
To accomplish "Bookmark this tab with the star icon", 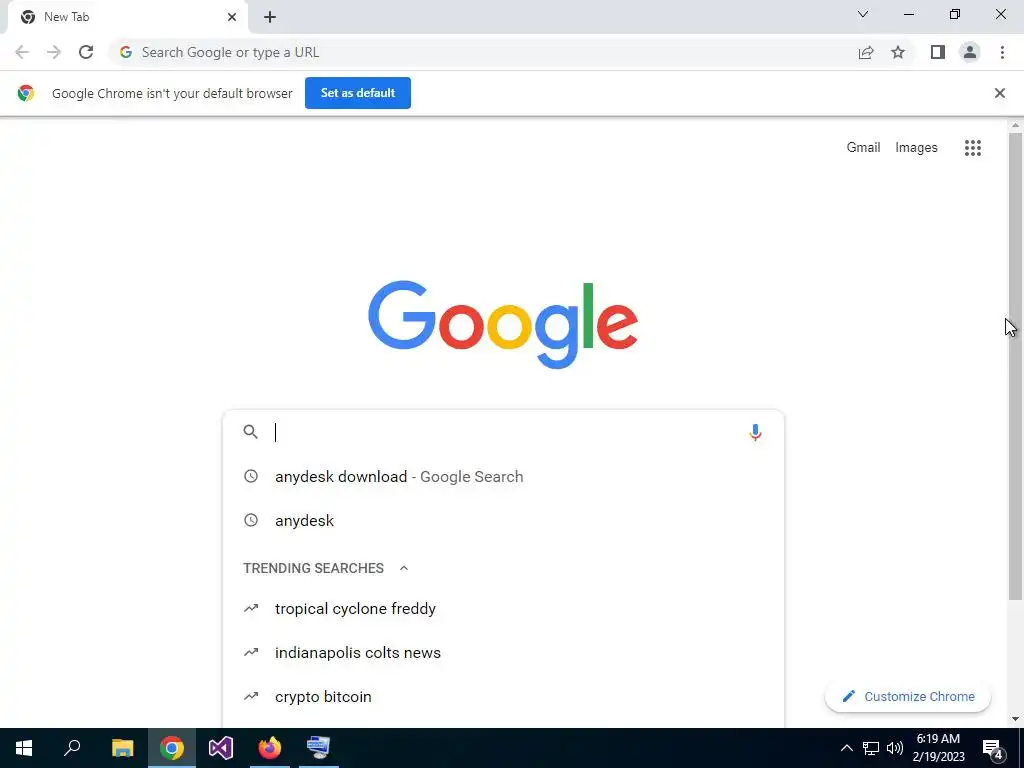I will click(x=898, y=52).
